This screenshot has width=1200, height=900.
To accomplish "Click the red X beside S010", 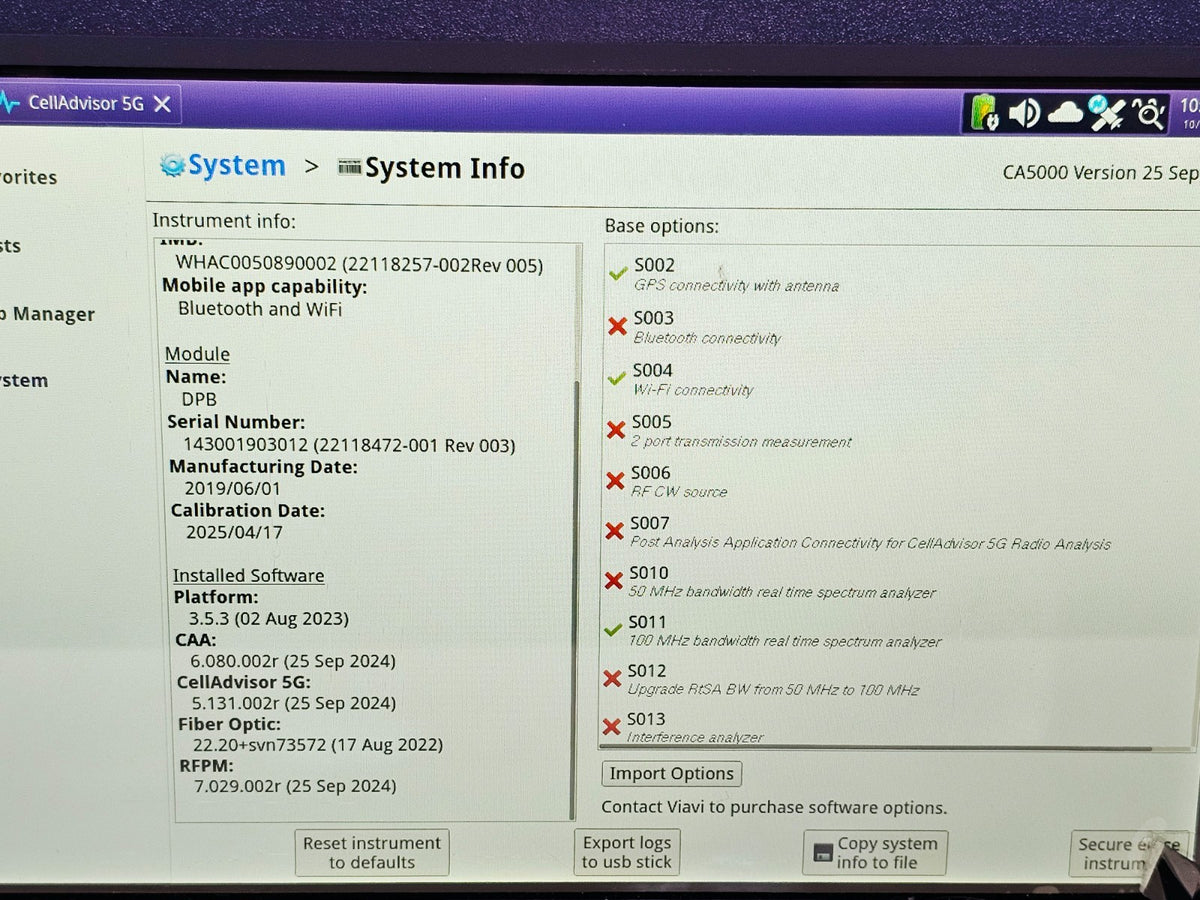I will tap(614, 580).
